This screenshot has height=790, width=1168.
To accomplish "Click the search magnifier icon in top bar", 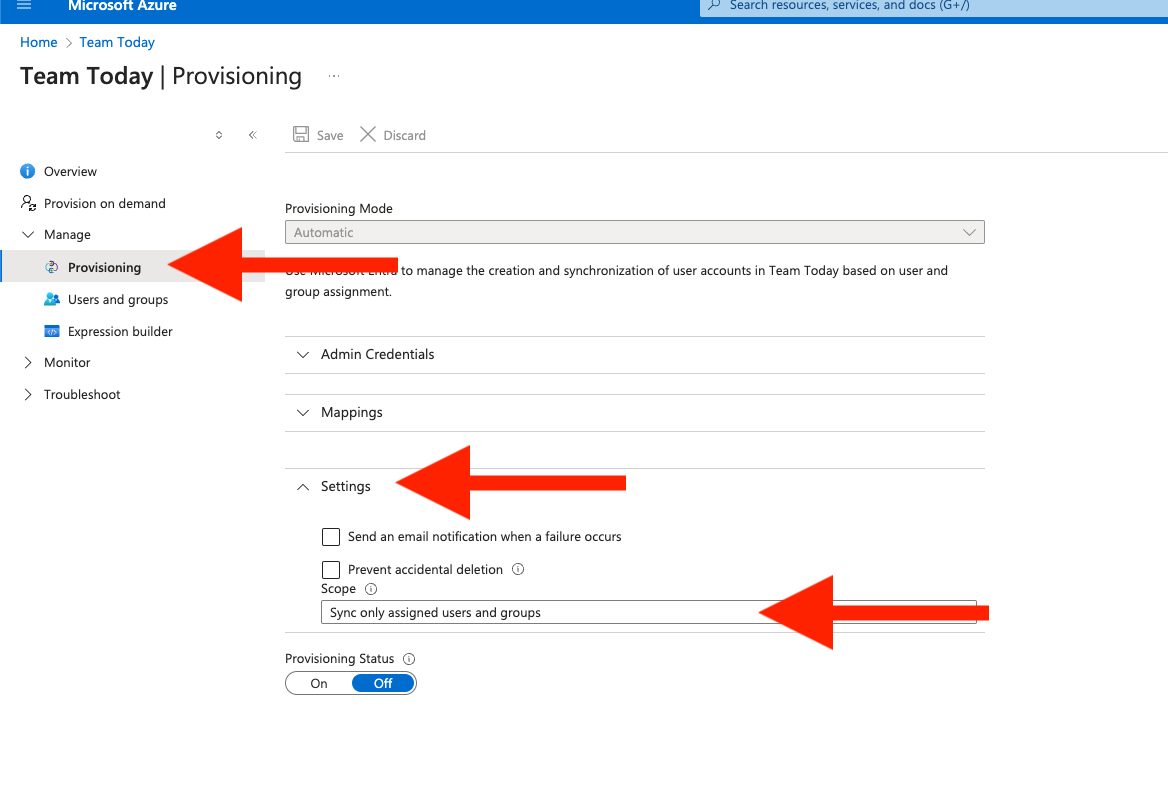I will (714, 5).
